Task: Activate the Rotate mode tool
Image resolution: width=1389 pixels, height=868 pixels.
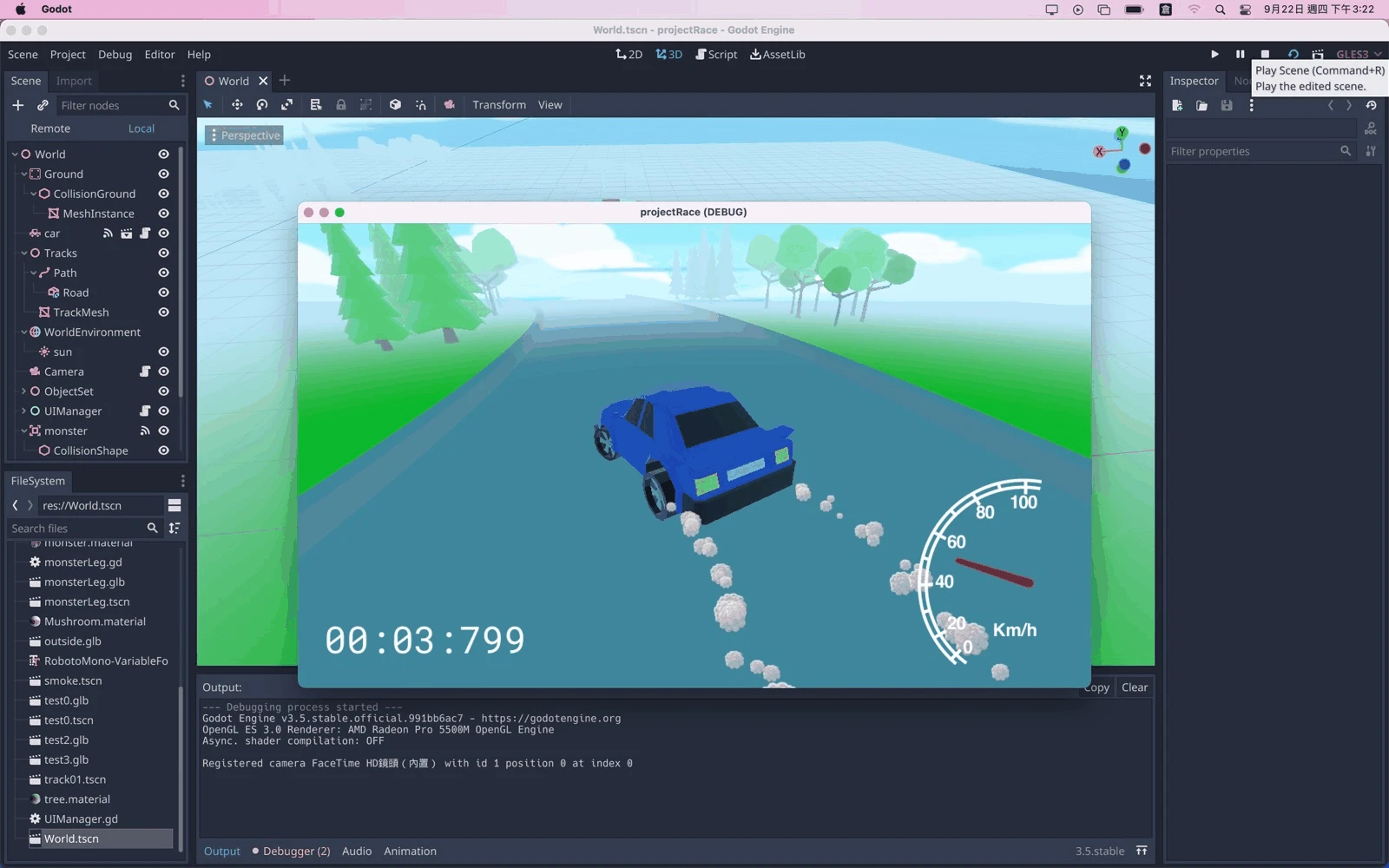Action: (261, 105)
